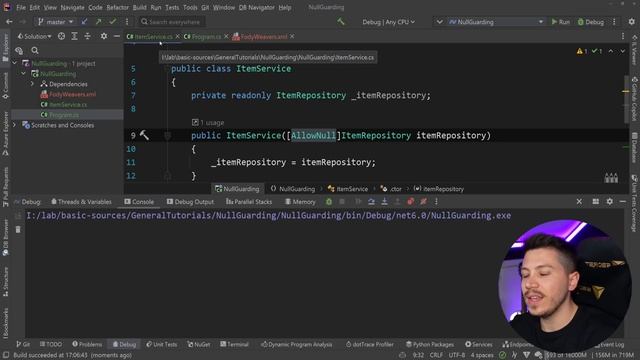
Task: Open debug panel gear settings
Action: click(609, 201)
